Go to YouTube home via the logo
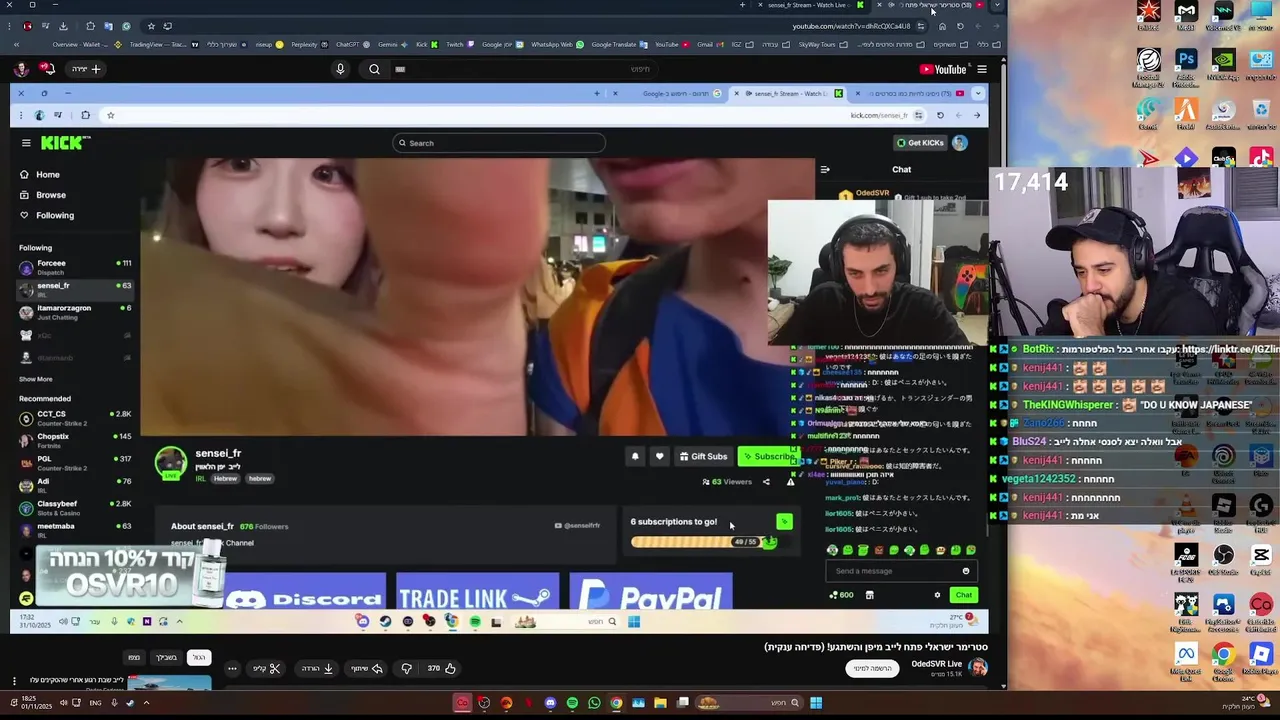1280x720 pixels. point(943,69)
